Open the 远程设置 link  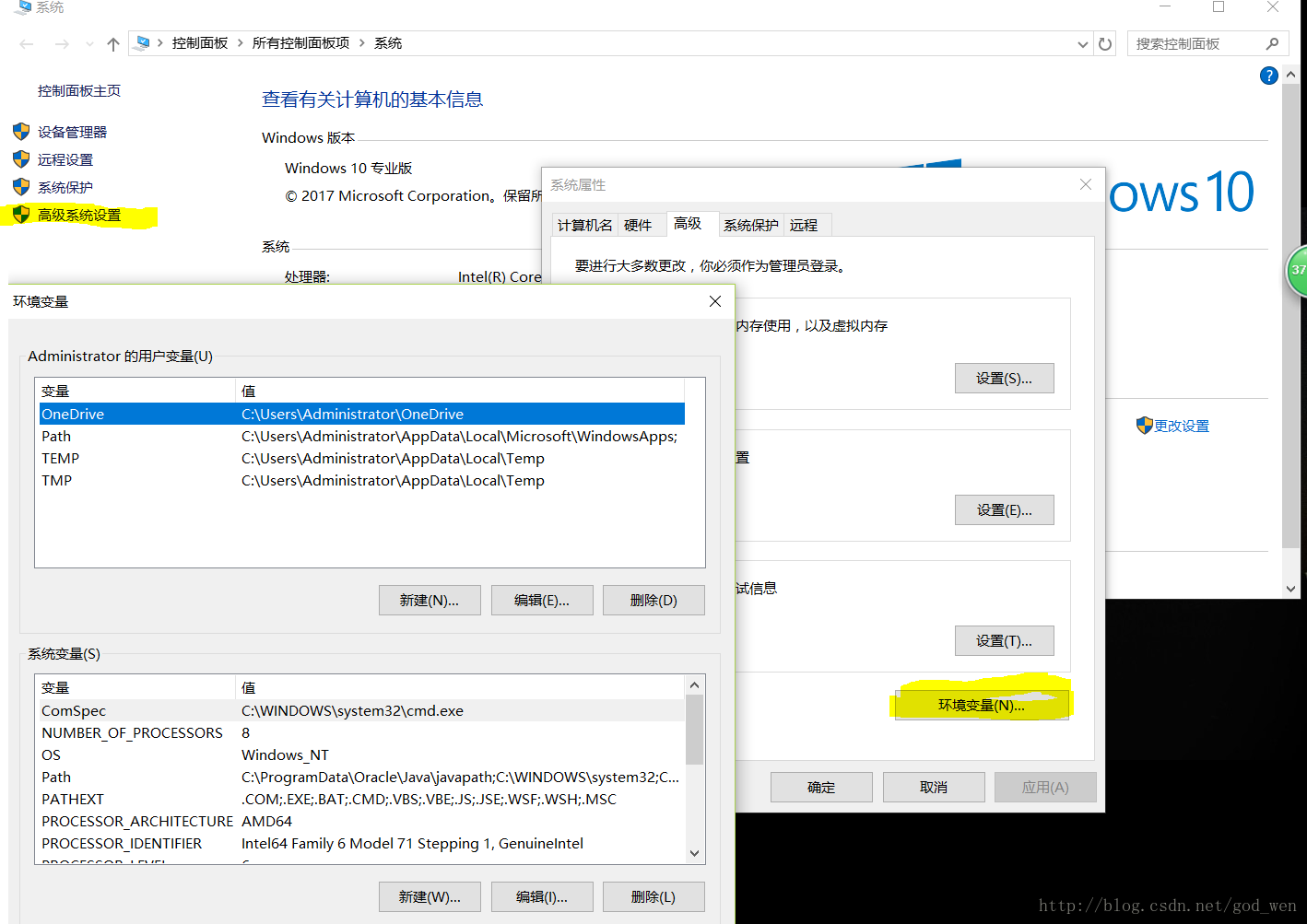coord(65,159)
